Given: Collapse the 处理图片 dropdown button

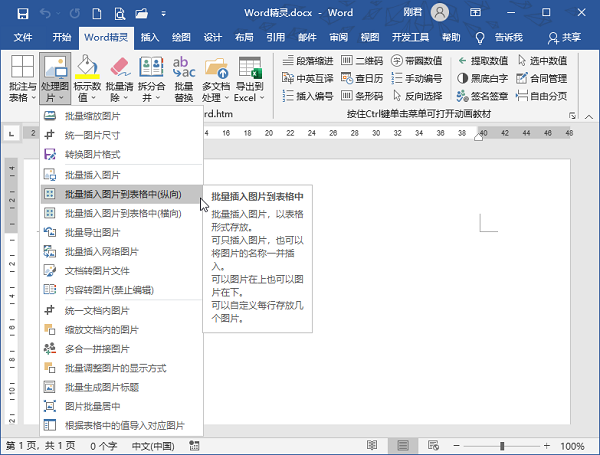Looking at the screenshot, I should click(x=55, y=79).
